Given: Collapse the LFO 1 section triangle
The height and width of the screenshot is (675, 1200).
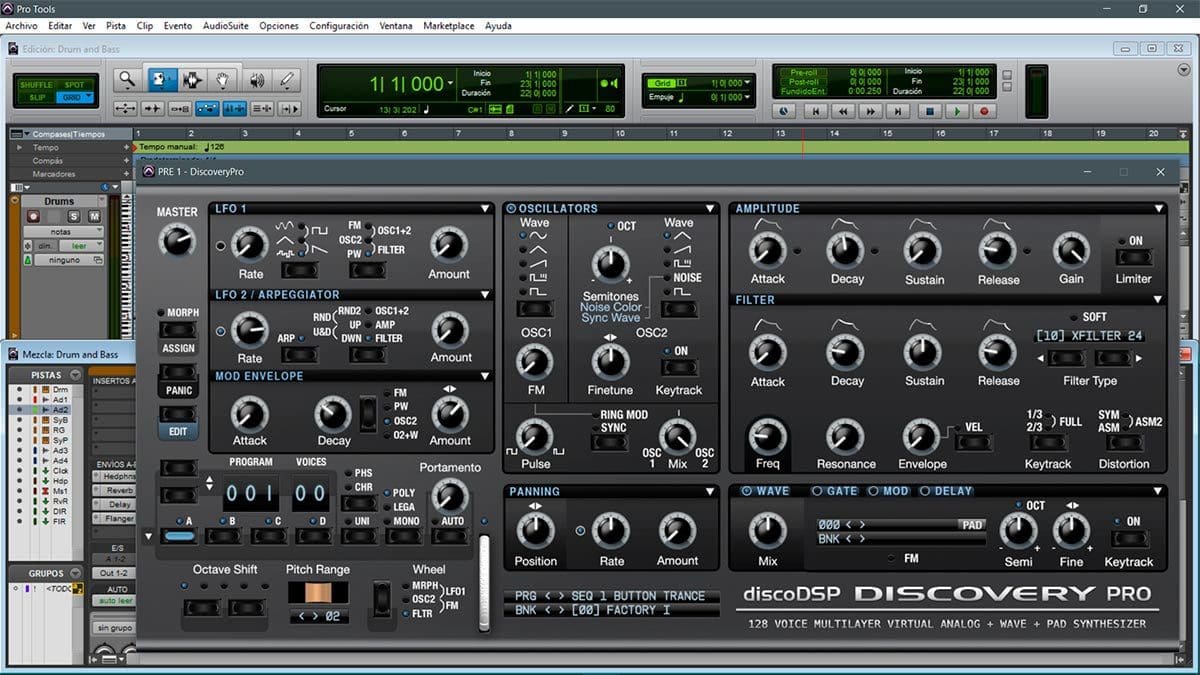Looking at the screenshot, I should click(485, 209).
